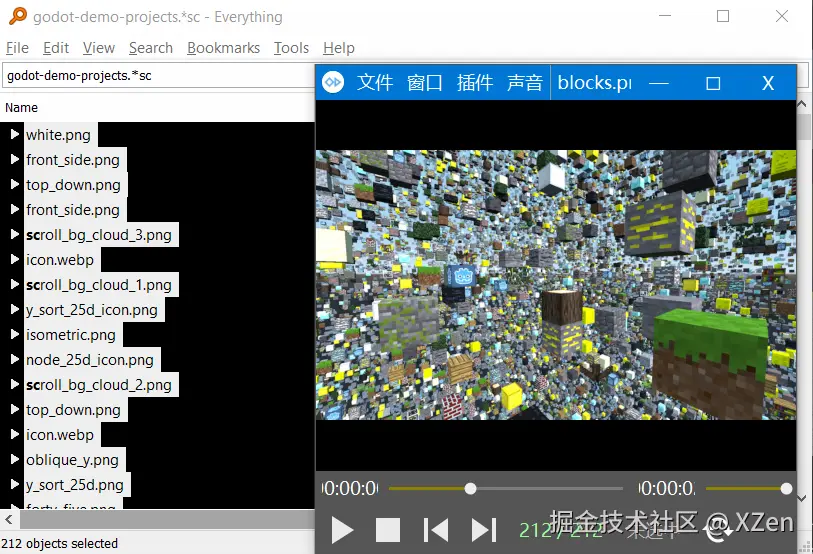This screenshot has width=813, height=554.
Task: Click the 212 / 212 counter in player
Action: click(560, 530)
